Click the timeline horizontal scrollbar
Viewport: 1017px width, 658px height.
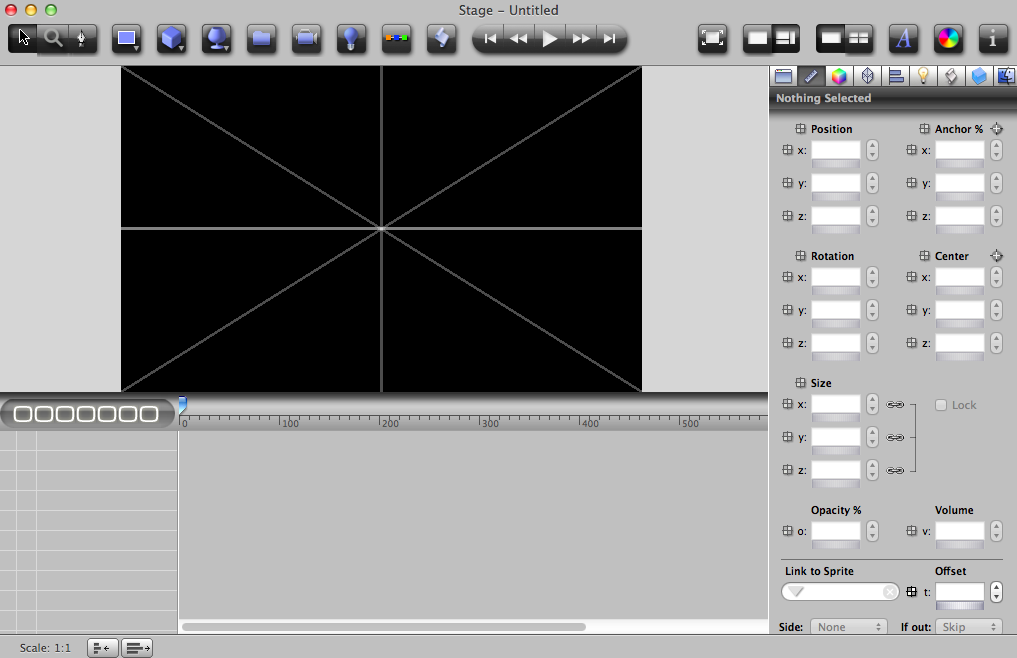384,627
